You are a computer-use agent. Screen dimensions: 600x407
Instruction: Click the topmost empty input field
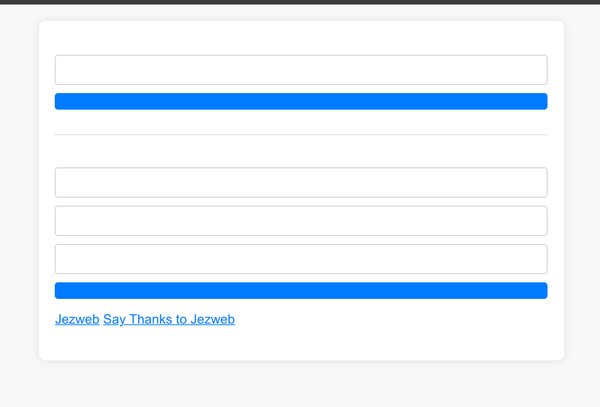(x=300, y=70)
